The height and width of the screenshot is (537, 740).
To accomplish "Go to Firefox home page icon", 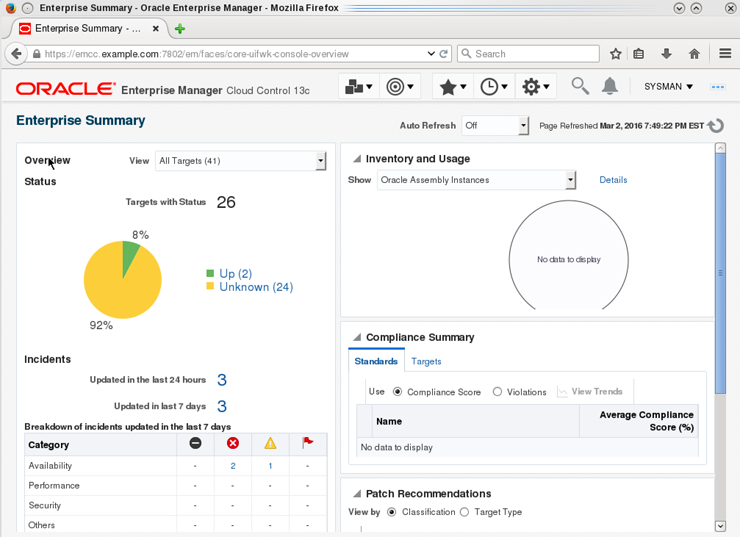I will [694, 54].
